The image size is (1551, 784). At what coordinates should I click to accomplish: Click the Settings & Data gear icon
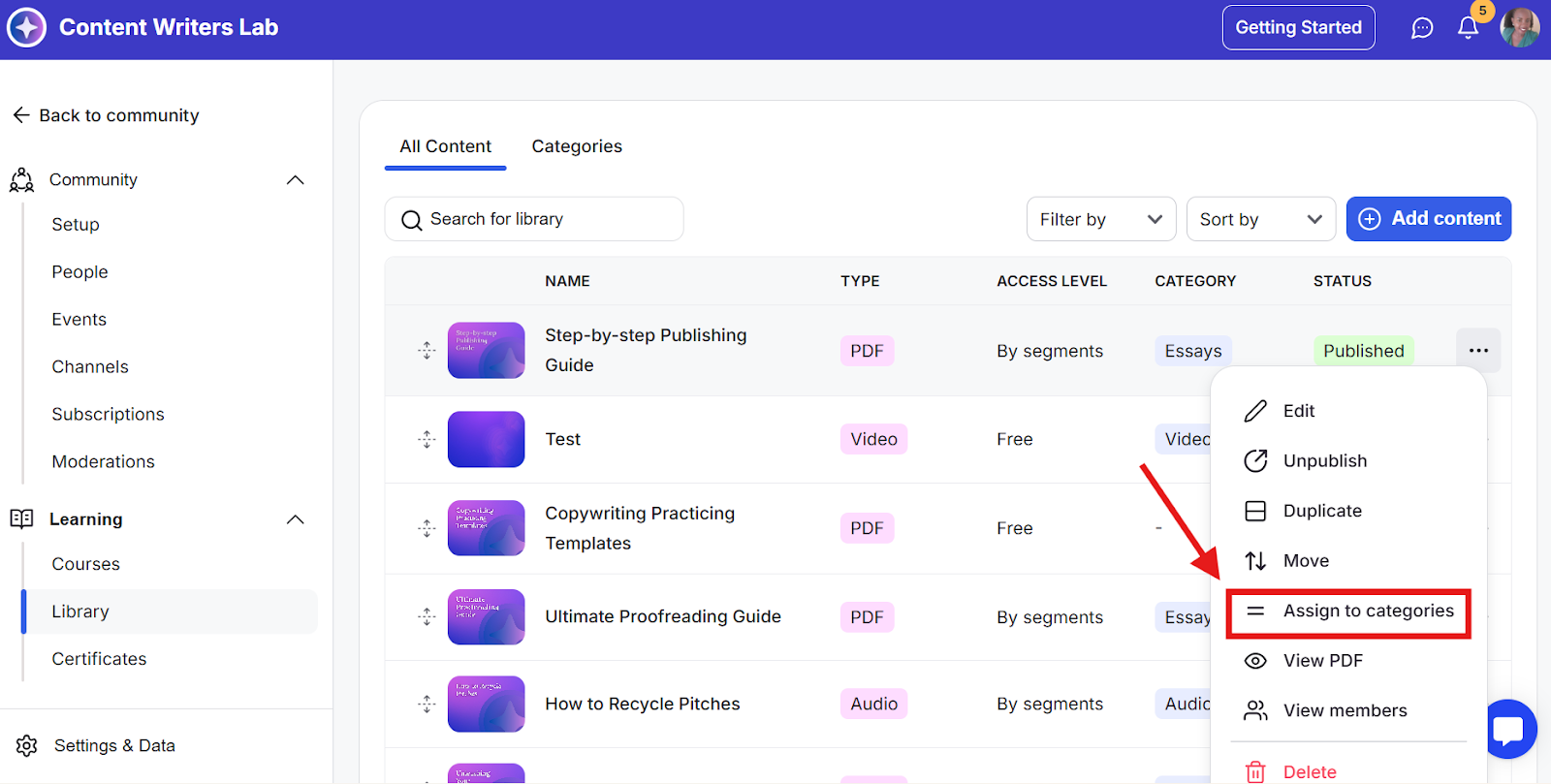(x=27, y=745)
